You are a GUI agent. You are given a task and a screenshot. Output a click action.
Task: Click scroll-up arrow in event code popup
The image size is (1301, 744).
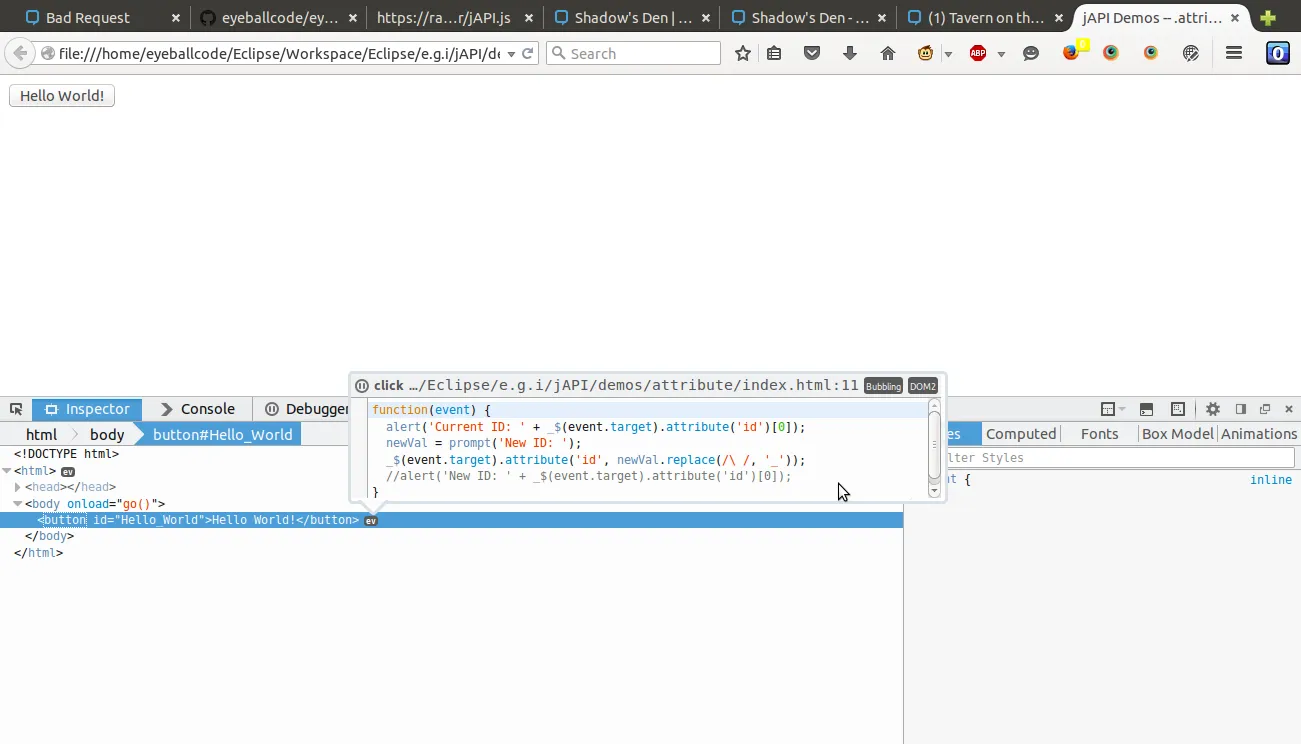coord(934,406)
